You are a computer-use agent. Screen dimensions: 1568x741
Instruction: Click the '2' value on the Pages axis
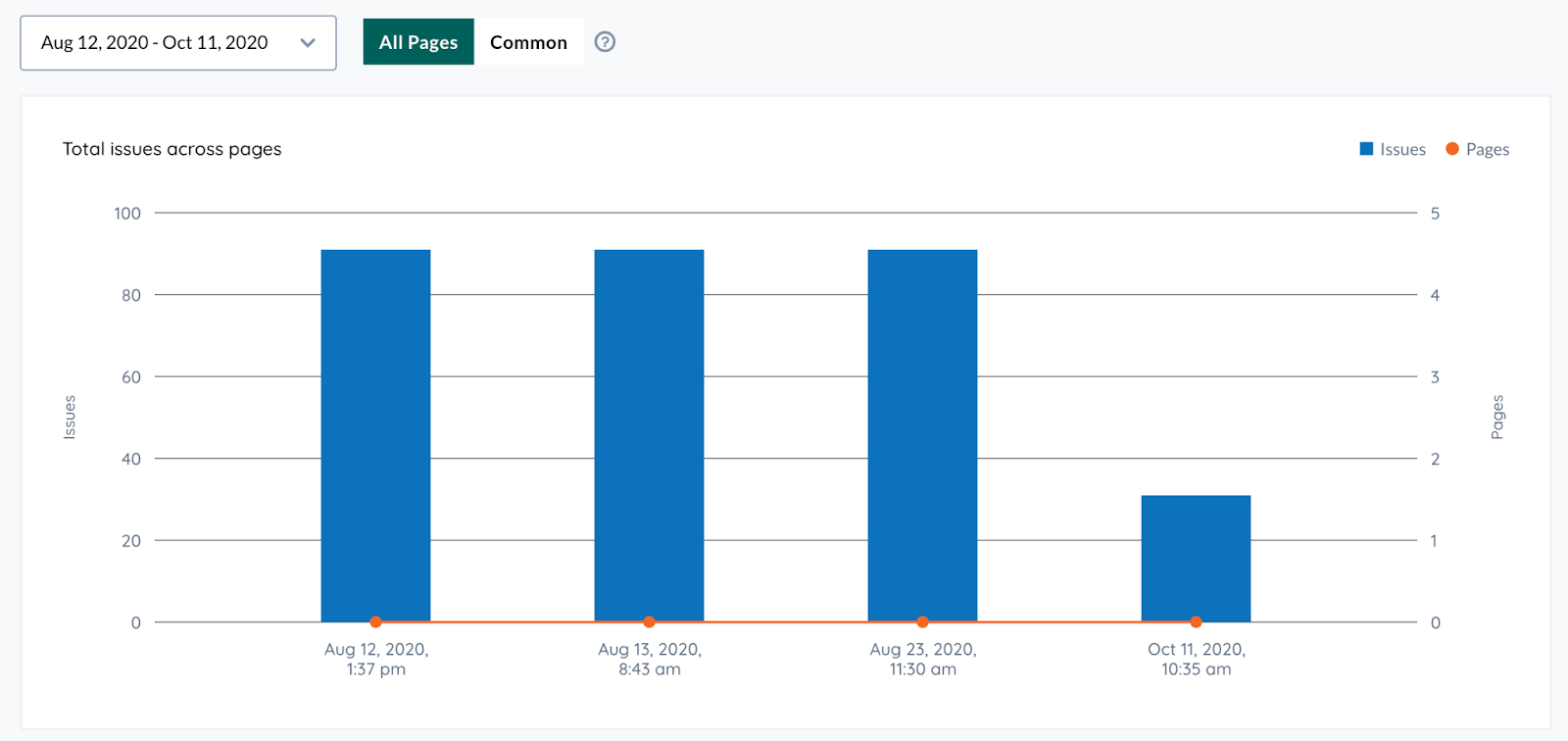click(1435, 459)
